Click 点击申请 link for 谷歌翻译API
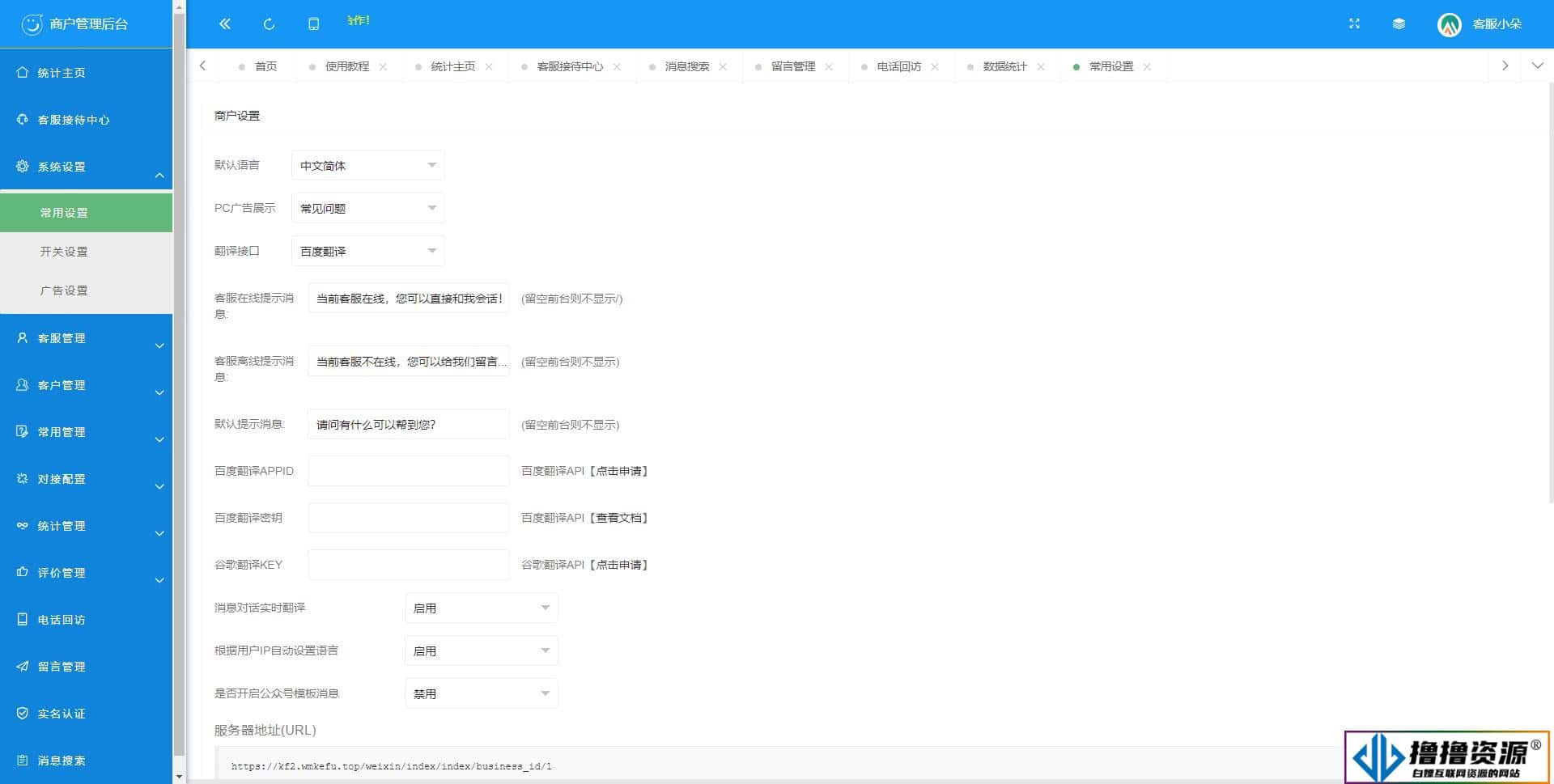Image resolution: width=1554 pixels, height=784 pixels. (621, 565)
